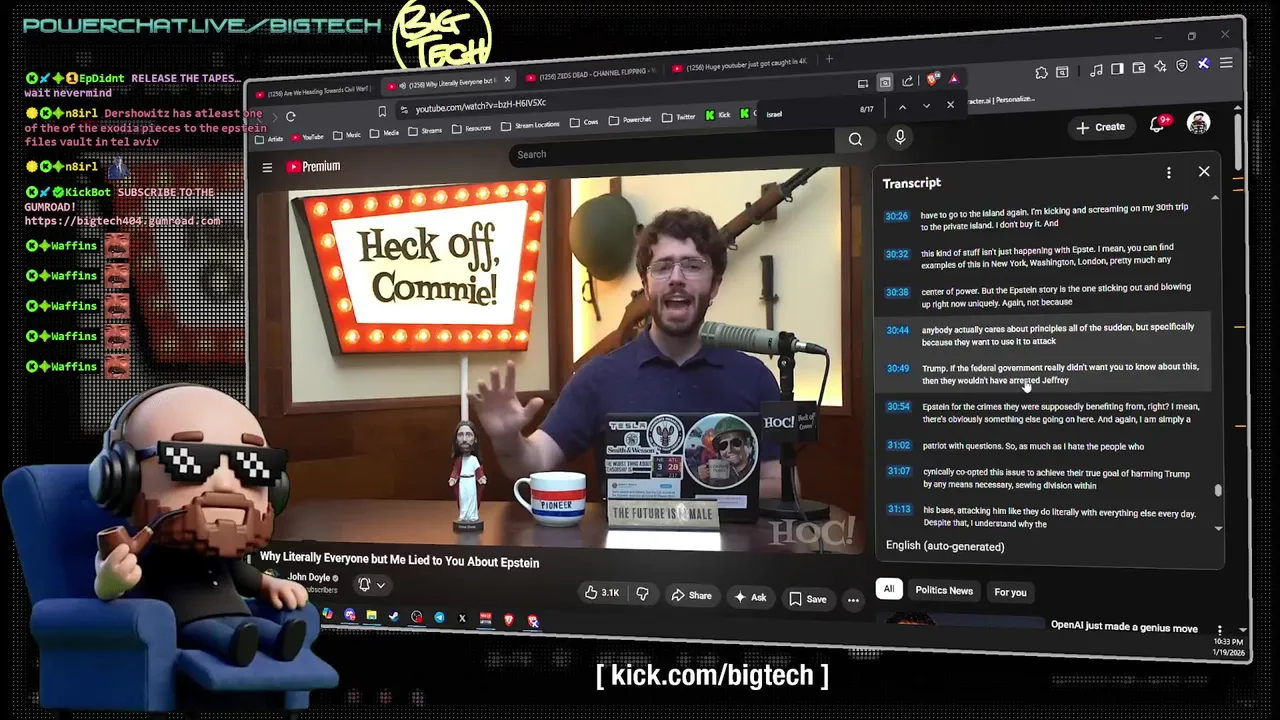Click the share icon in address bar
Viewport: 1280px width, 720px height.
click(907, 81)
